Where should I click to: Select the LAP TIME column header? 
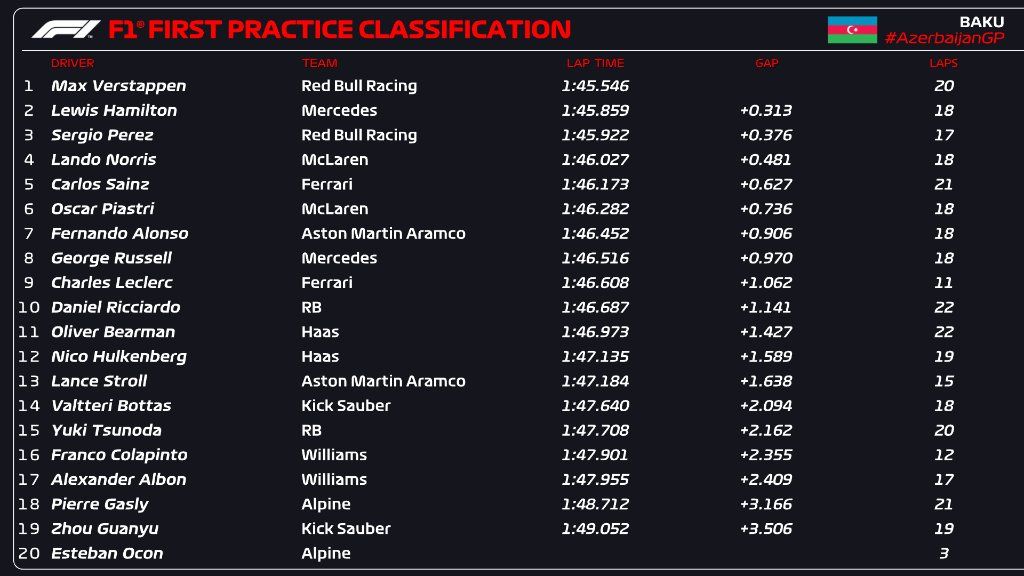click(x=595, y=63)
